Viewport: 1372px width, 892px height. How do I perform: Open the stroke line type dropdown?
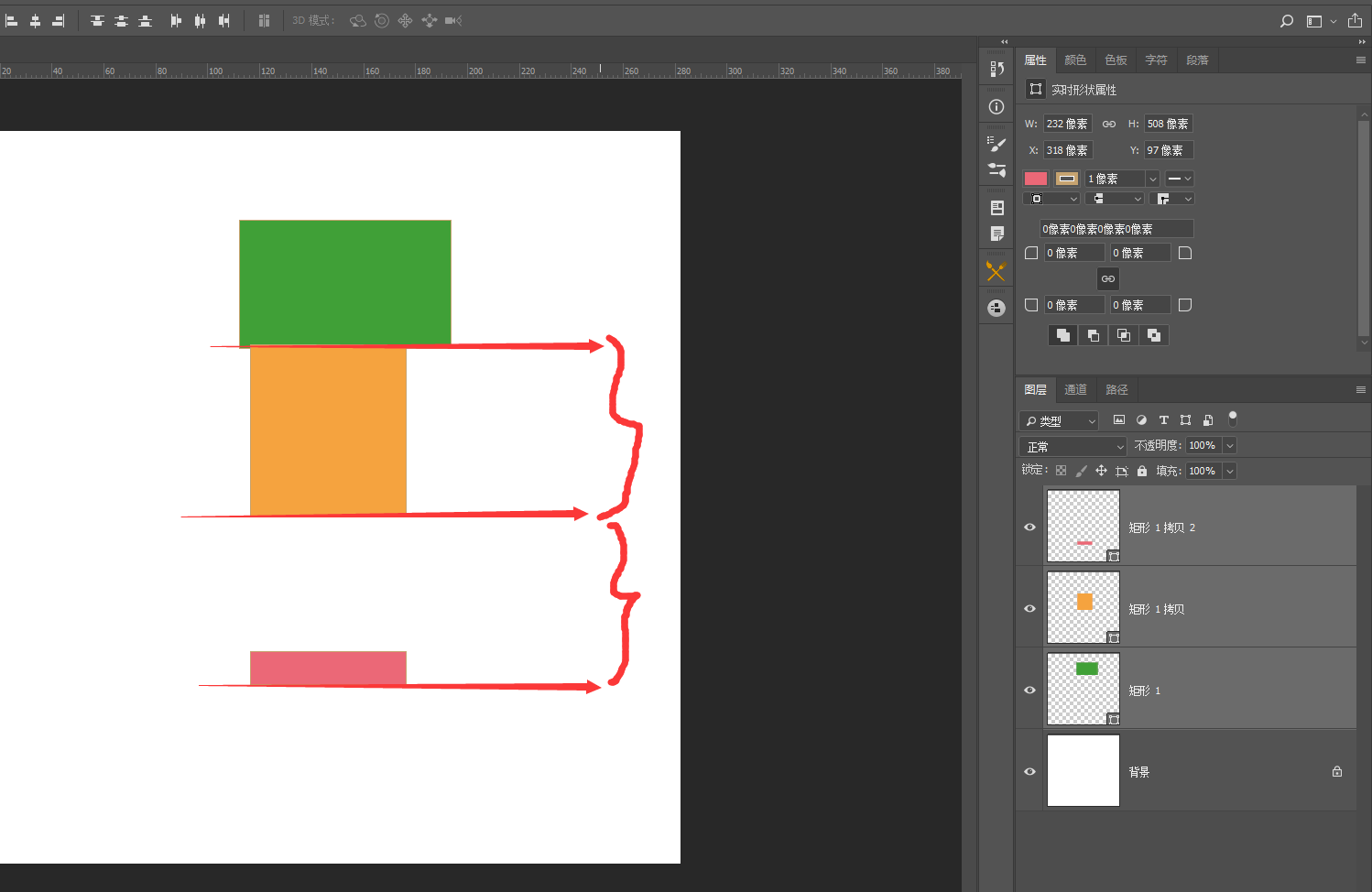1180,179
